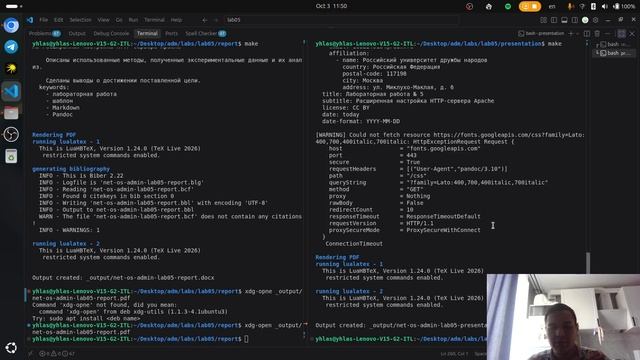Go forward with the navigation arrow
Image resolution: width=640 pixels, height=360 pixels.
tap(216, 20)
